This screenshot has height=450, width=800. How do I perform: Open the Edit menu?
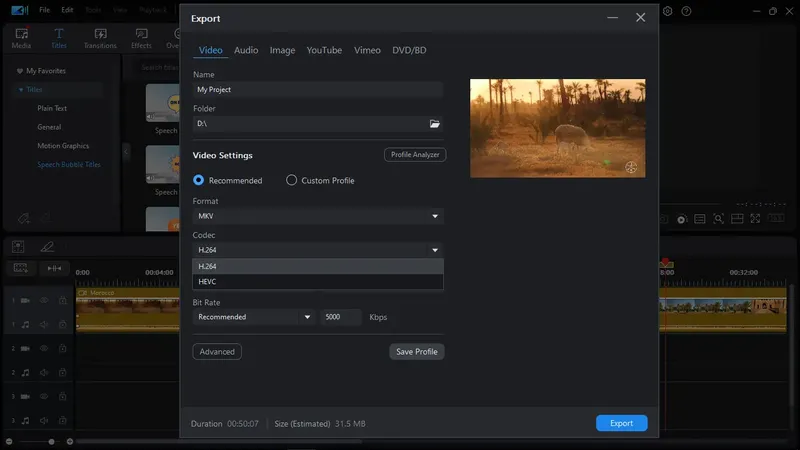coord(67,10)
